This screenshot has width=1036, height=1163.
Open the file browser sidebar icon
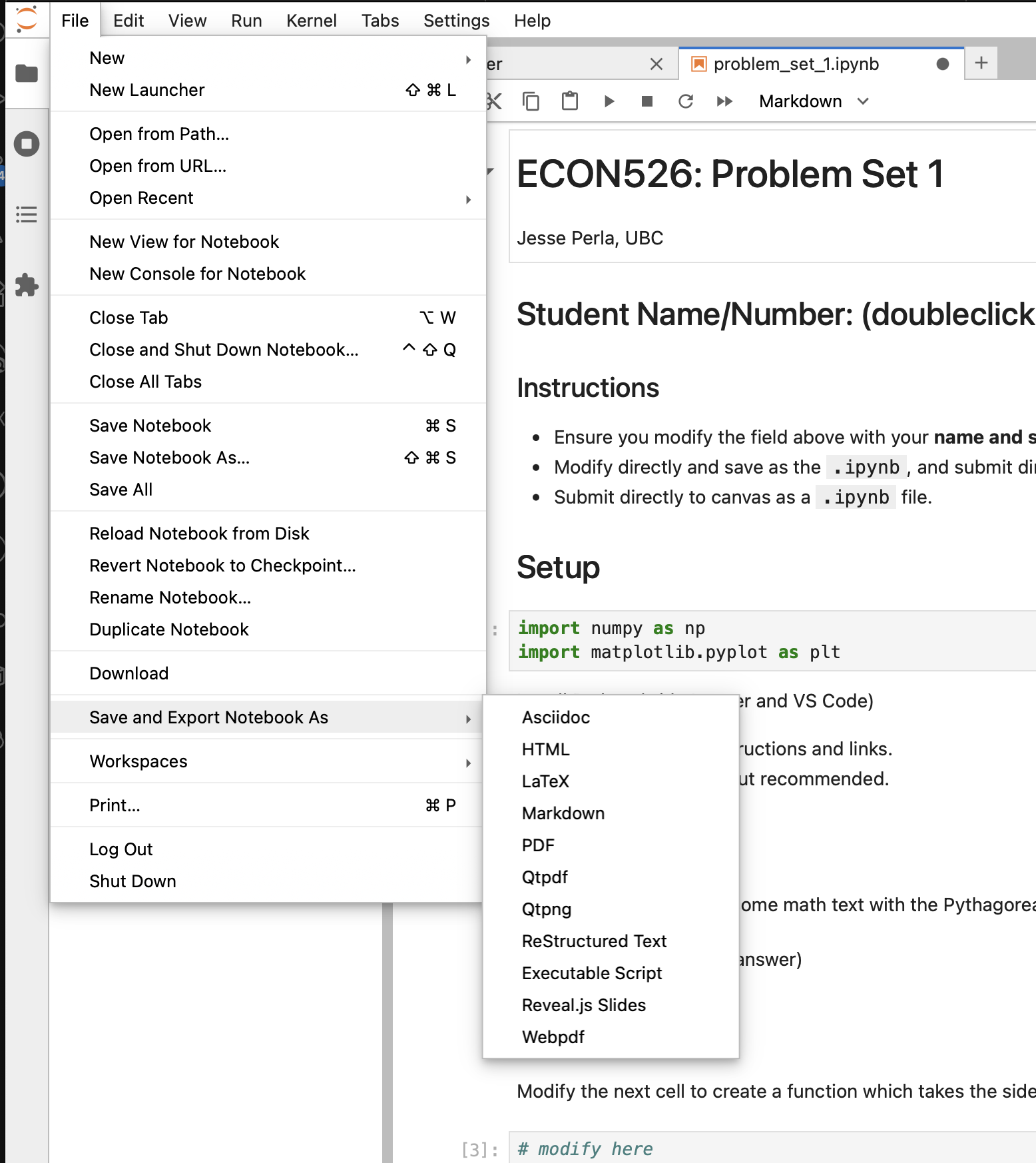click(x=27, y=73)
